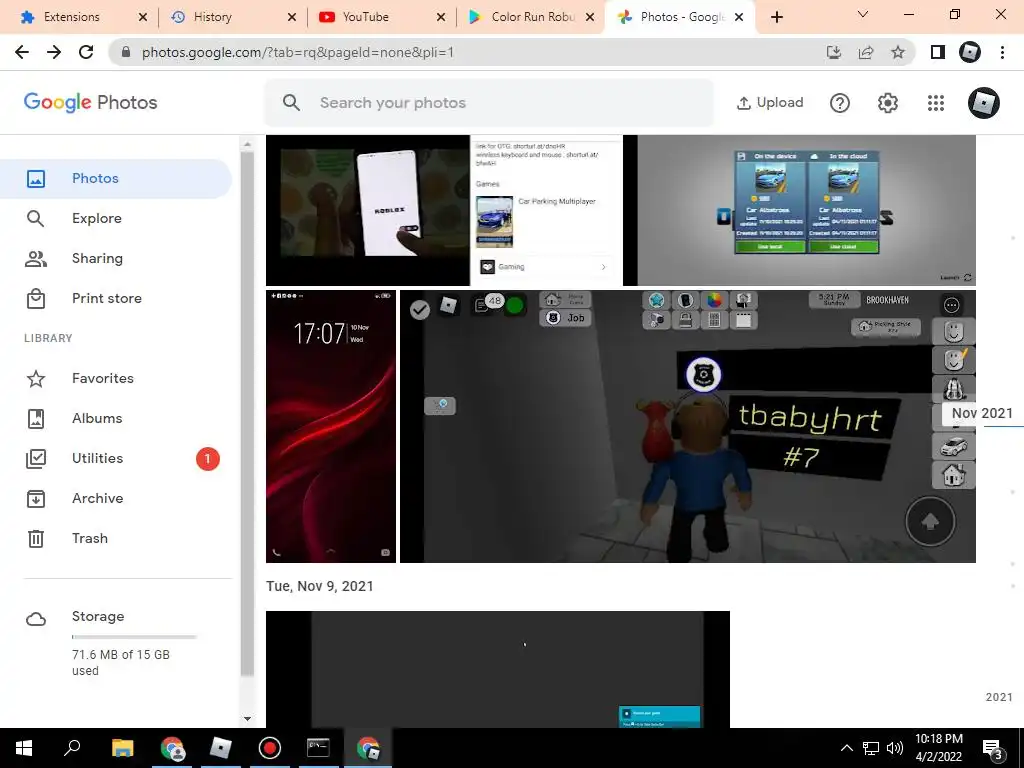This screenshot has width=1024, height=768.
Task: Go forward in the browser
Action: pyautogui.click(x=54, y=52)
